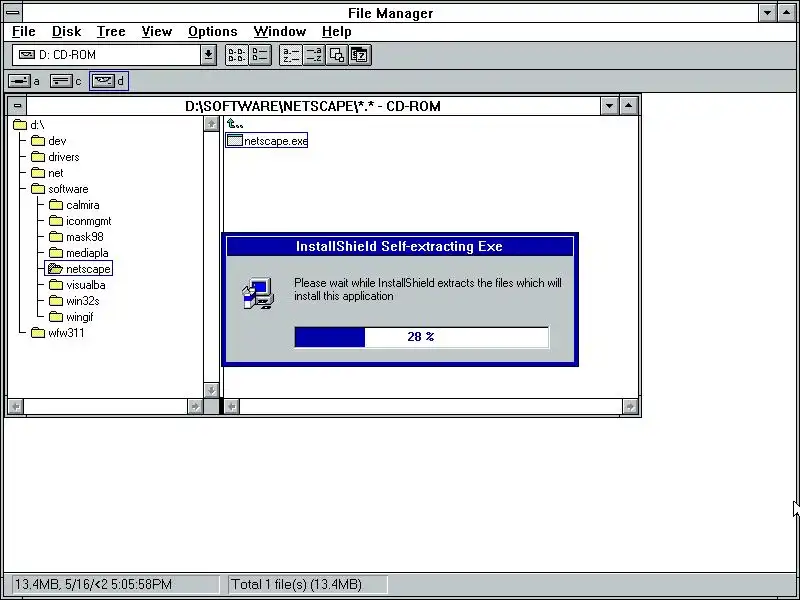Click the netscape.exe file icon
This screenshot has height=600, width=800.
click(234, 140)
